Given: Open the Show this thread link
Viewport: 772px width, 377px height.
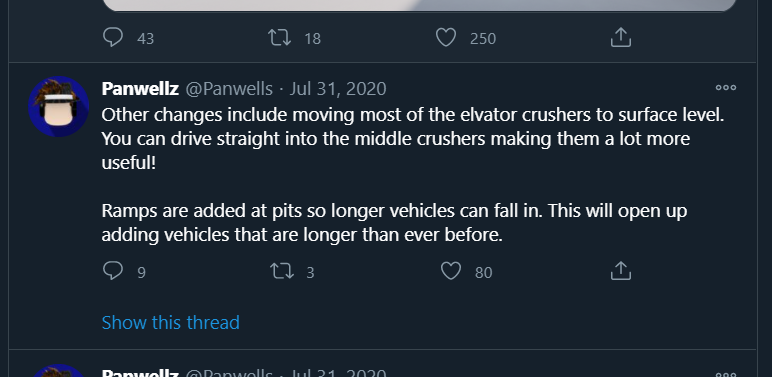Looking at the screenshot, I should pyautogui.click(x=170, y=322).
